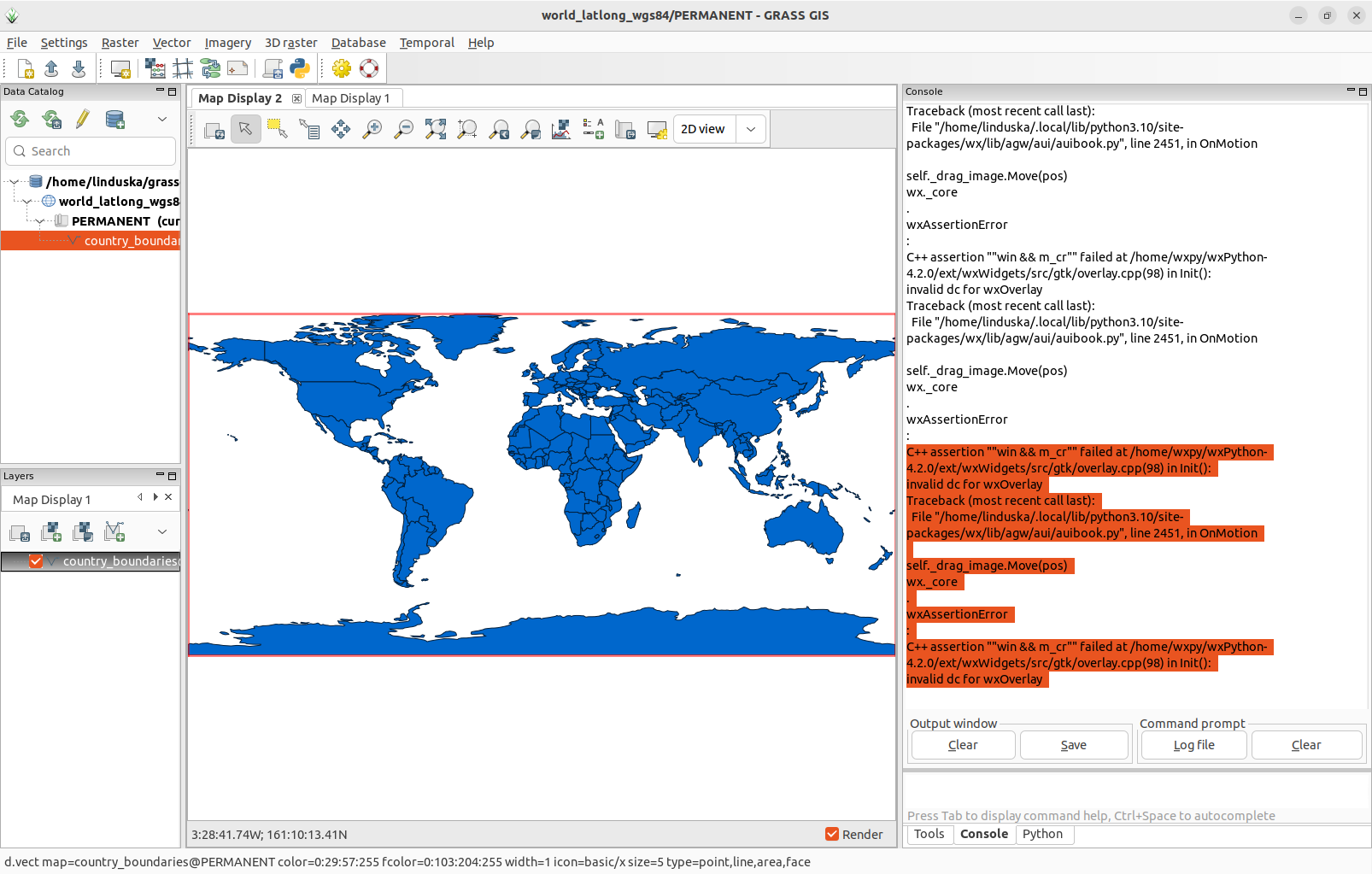The image size is (1372, 874).
Task: Reload GRASS projects in Data Catalog
Action: pos(20,120)
